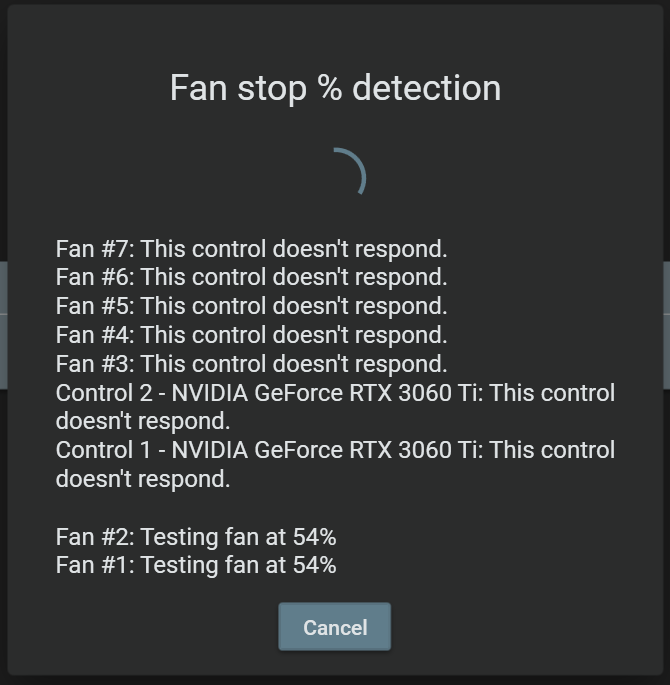Click "Fan #1: Testing fan" line
This screenshot has height=685, width=670.
tap(160, 565)
